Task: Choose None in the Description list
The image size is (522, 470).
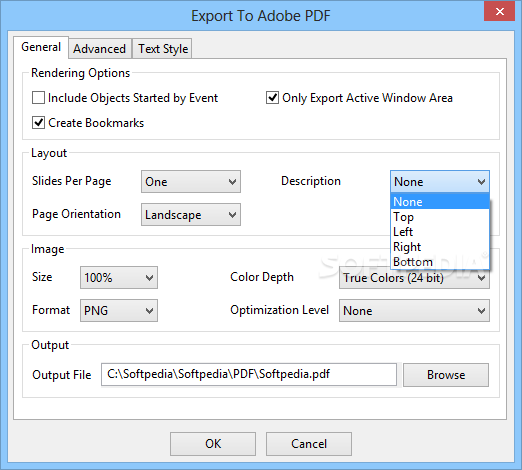Action: pyautogui.click(x=440, y=202)
